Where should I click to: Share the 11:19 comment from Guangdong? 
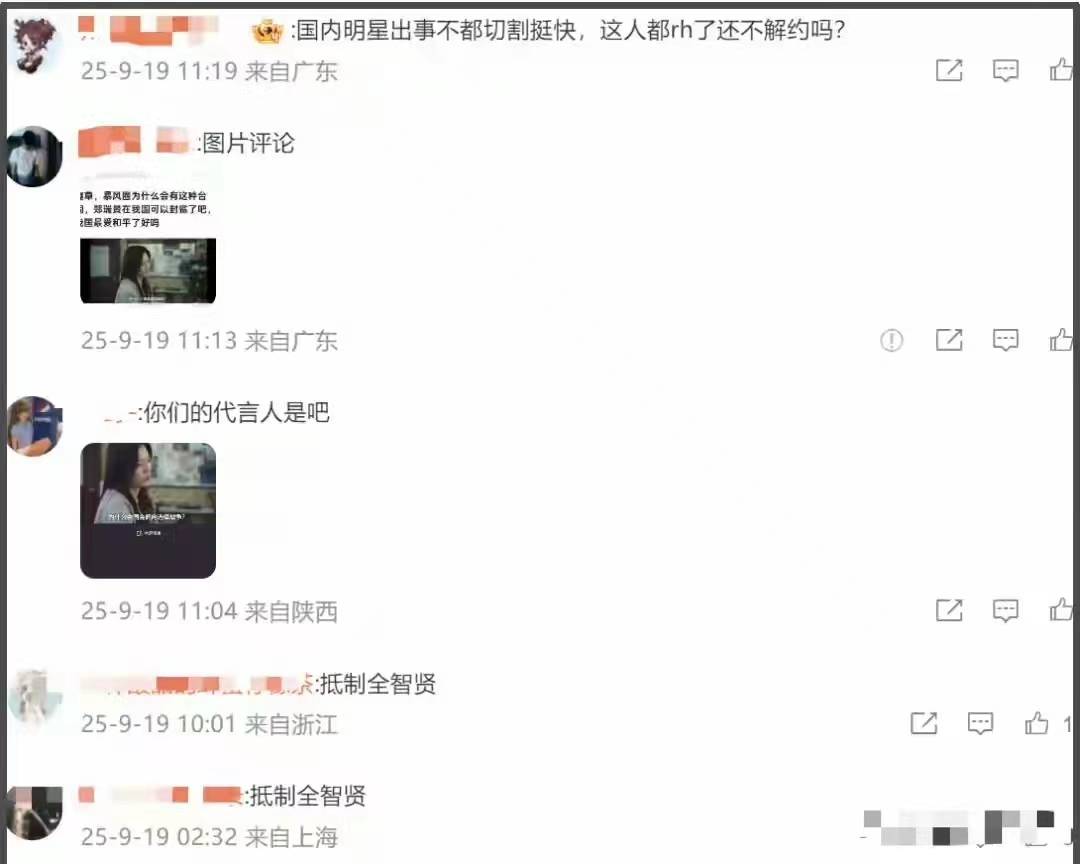pos(948,70)
